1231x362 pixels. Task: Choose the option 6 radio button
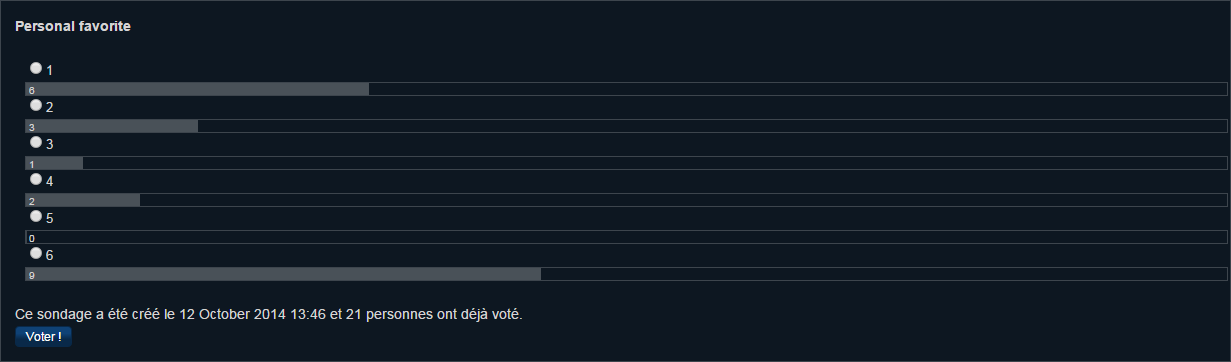tap(36, 253)
